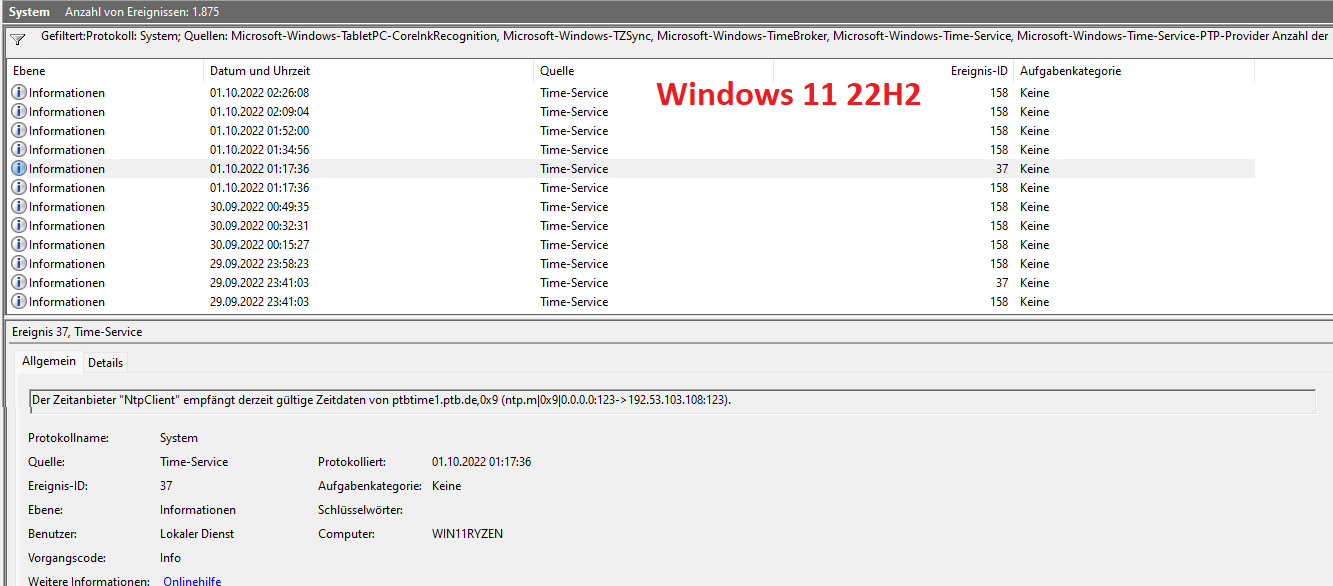Click Ereignis-ID 37 in the 29.09.2022 23:41:03 row
Image resolution: width=1333 pixels, height=586 pixels.
tap(1001, 282)
